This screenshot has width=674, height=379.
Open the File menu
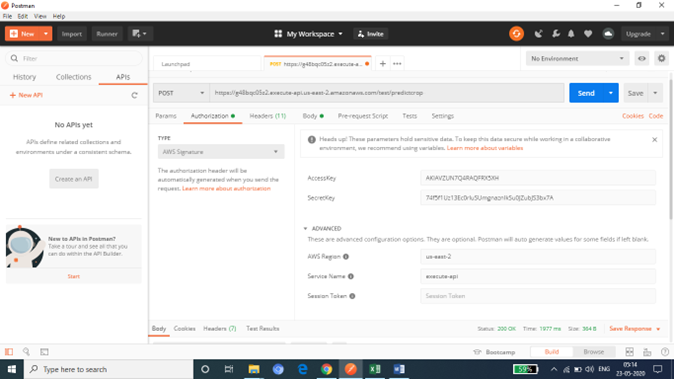tap(7, 16)
